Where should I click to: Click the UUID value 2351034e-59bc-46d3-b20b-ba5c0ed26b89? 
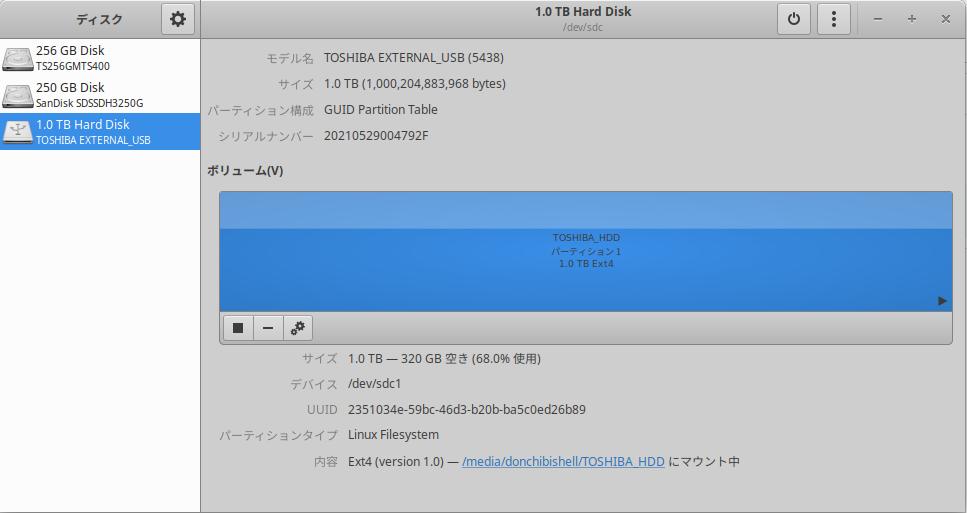pos(467,409)
